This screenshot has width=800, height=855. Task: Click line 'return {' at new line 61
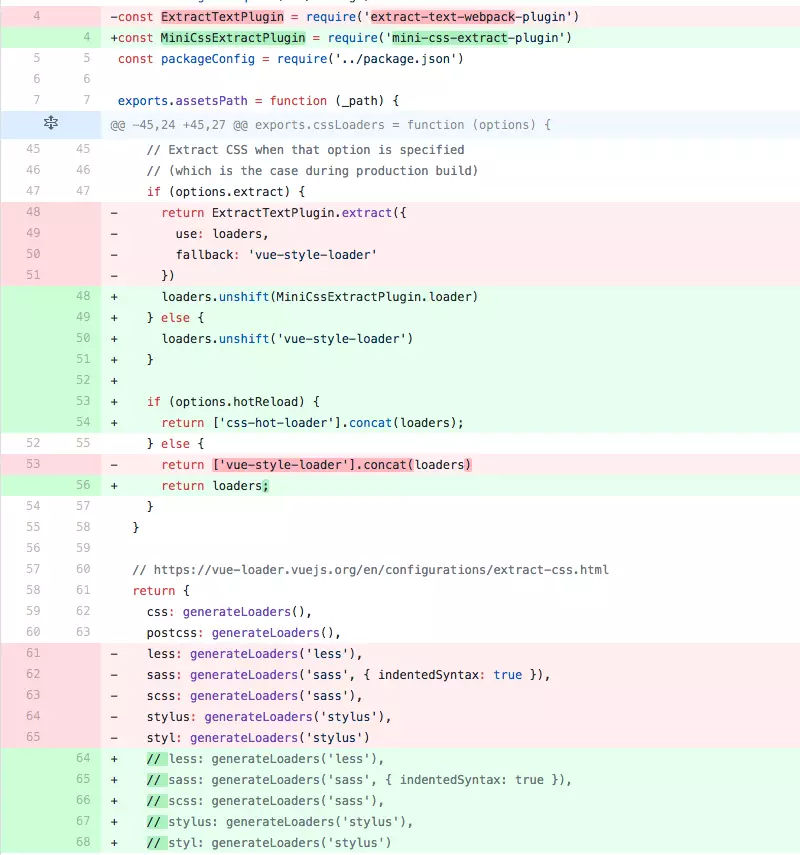coord(161,591)
